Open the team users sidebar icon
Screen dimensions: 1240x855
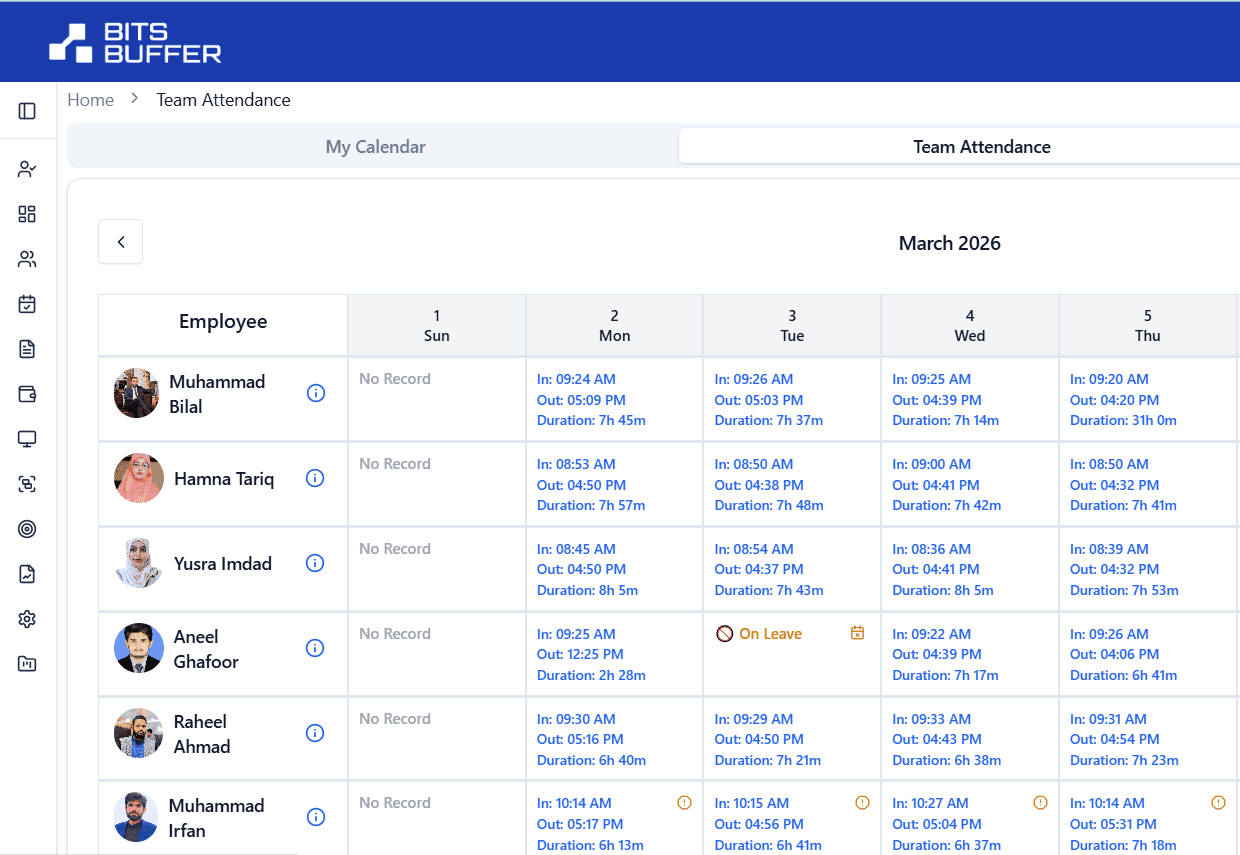[27, 259]
